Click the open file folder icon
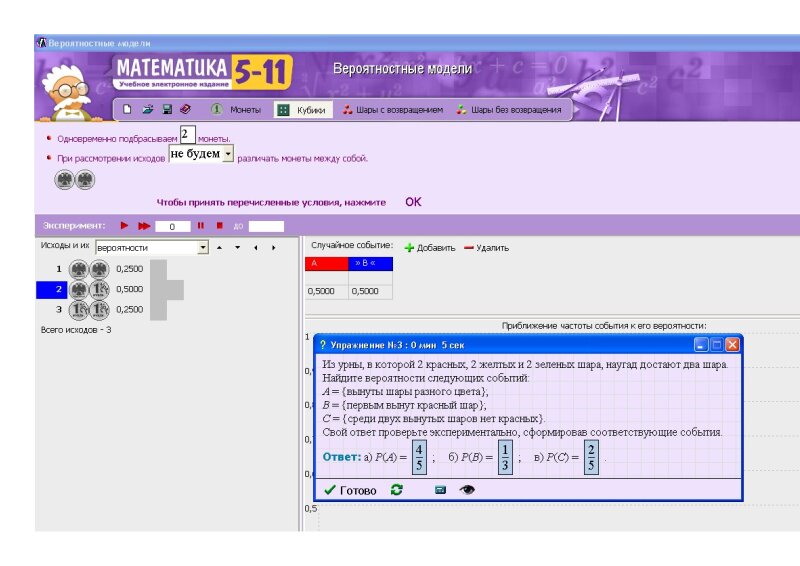800x566 pixels. tap(148, 109)
